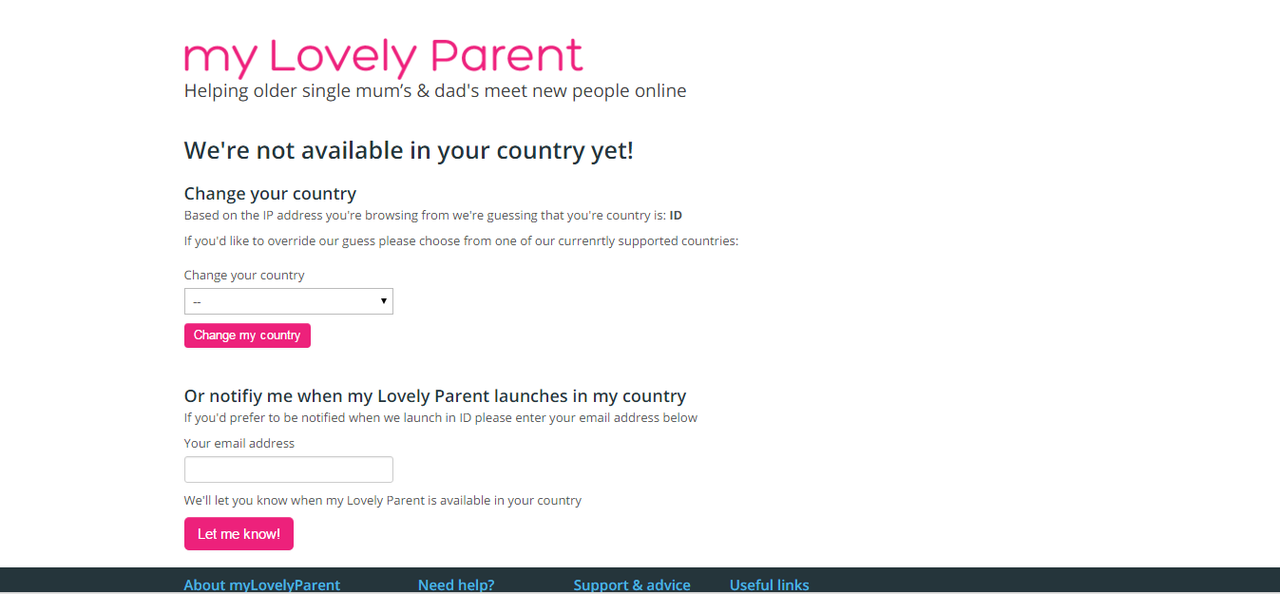Expand country list via the dropdown arrow
Viewport: 1280px width, 594px height.
(x=383, y=301)
